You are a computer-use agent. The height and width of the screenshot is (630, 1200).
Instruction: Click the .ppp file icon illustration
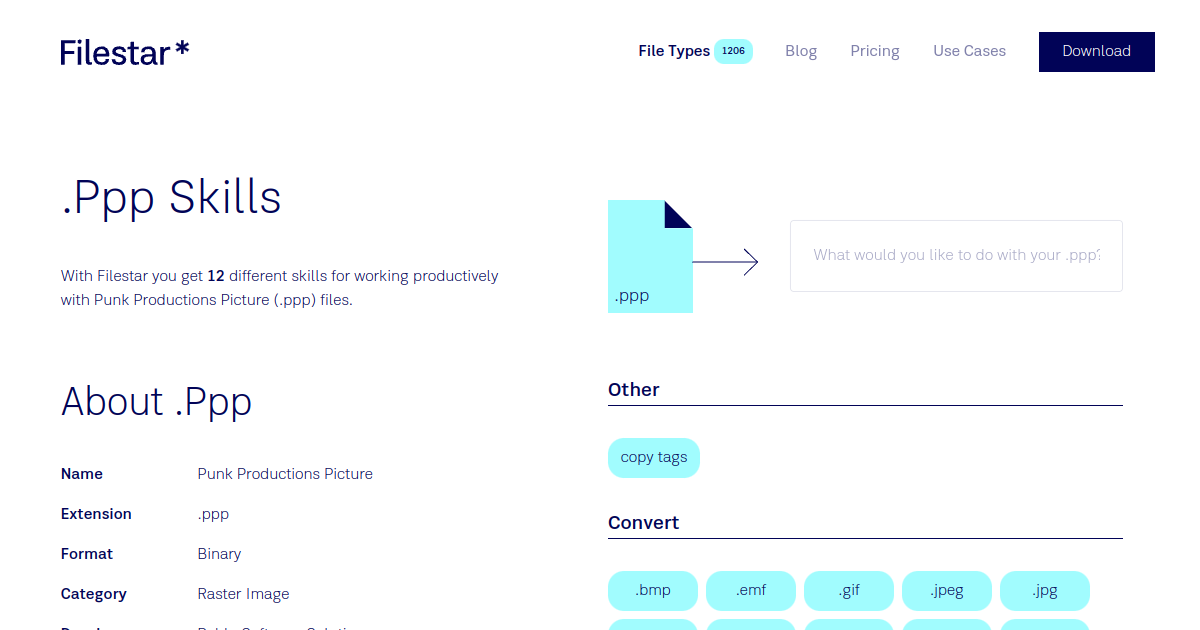click(650, 255)
